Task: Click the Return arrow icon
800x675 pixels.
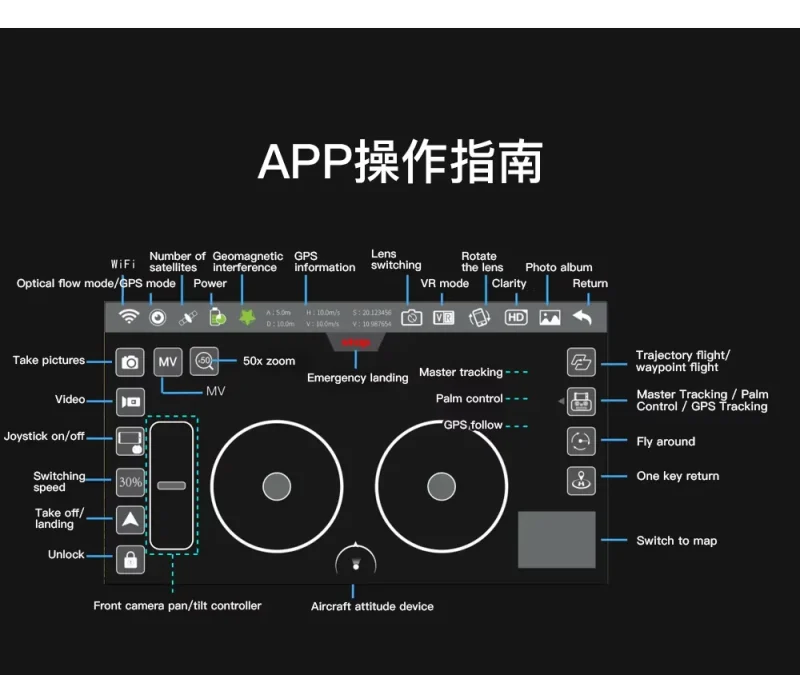Action: point(582,317)
